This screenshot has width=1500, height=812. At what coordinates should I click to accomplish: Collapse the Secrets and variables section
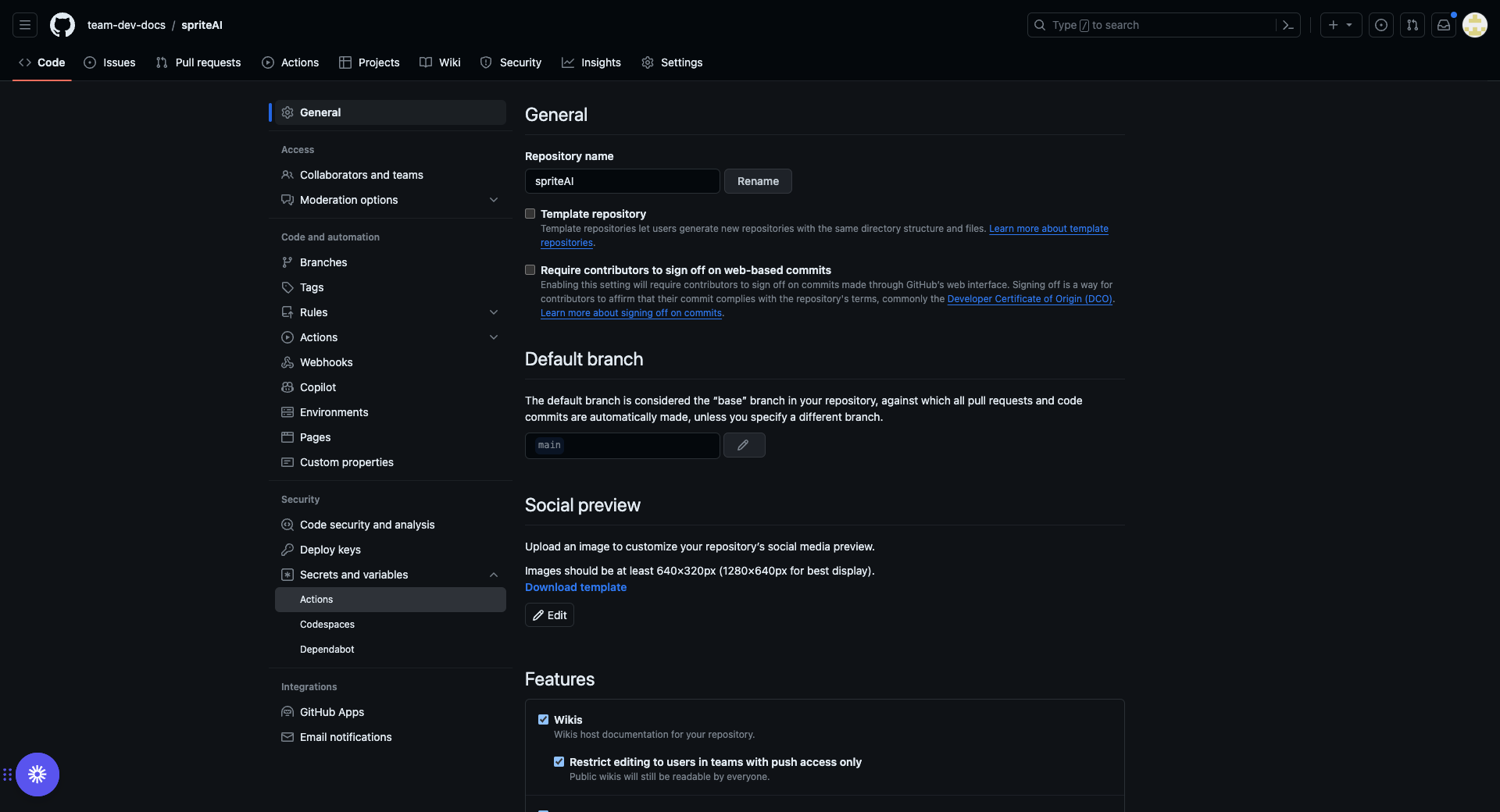(494, 575)
